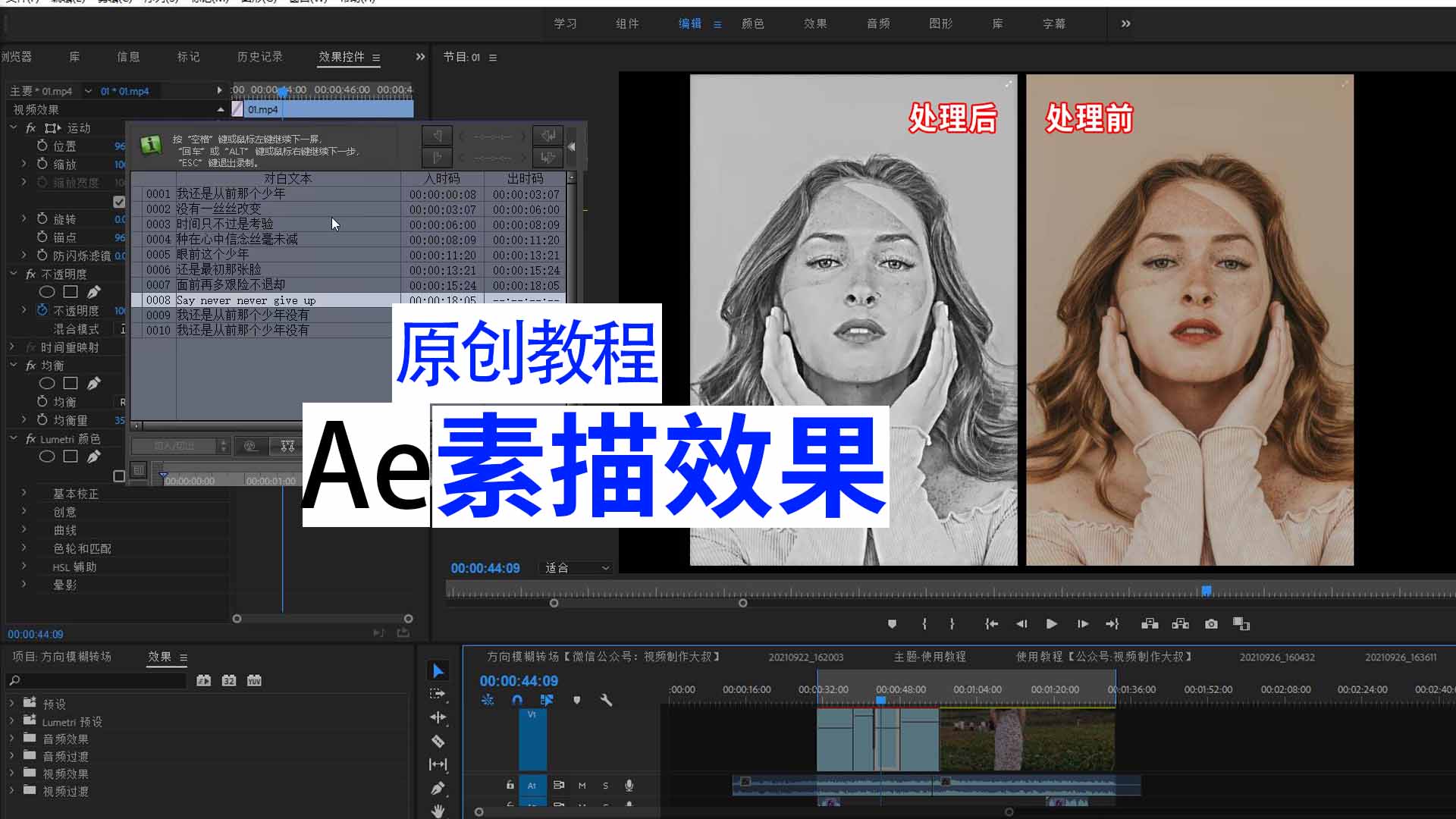Viewport: 1456px width, 819px height.
Task: Select the 主题-使用教程 sequence tab
Action: [930, 657]
